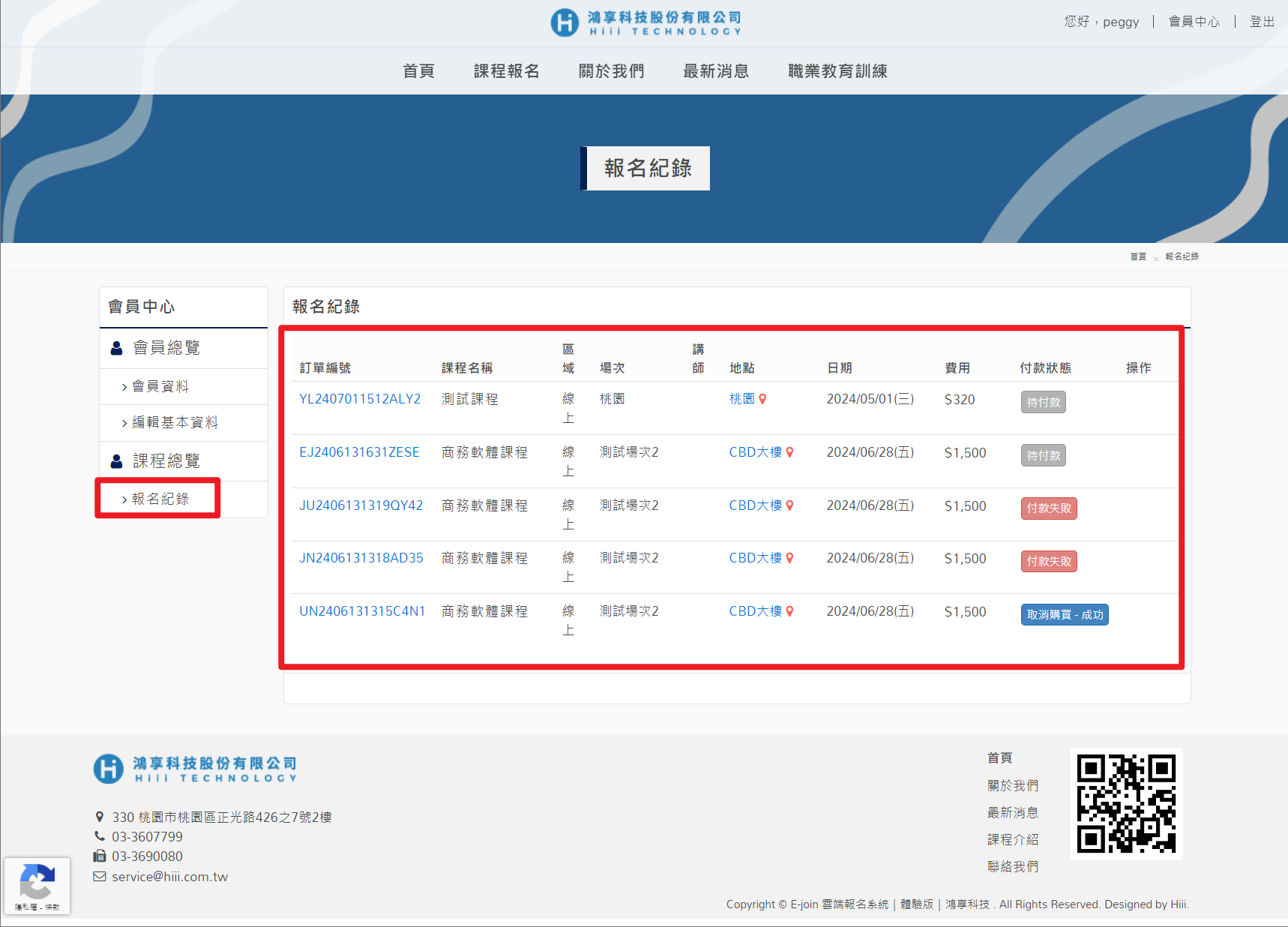The width and height of the screenshot is (1288, 927).
Task: Click the footer Hiii Technology logo
Action: pyautogui.click(x=195, y=769)
